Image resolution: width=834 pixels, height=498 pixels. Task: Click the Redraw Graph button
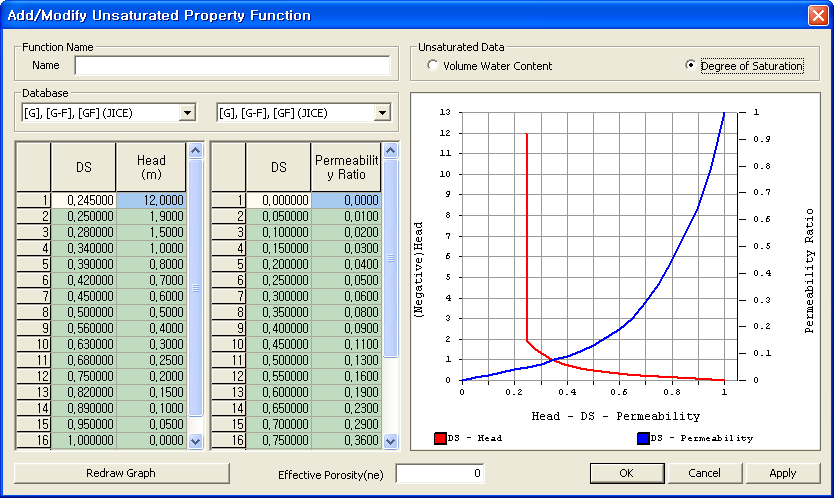121,473
